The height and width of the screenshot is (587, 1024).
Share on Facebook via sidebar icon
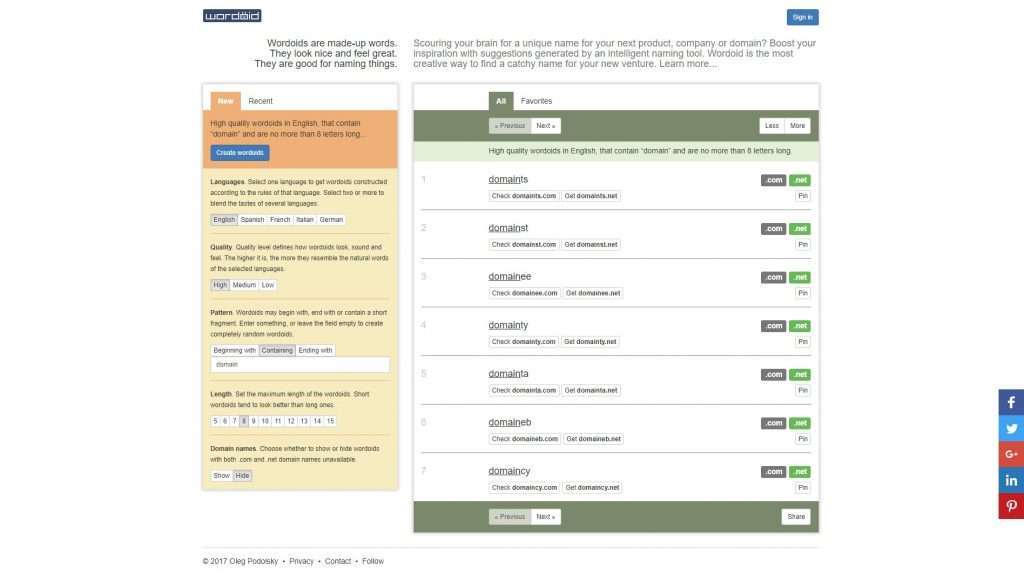(x=1011, y=402)
